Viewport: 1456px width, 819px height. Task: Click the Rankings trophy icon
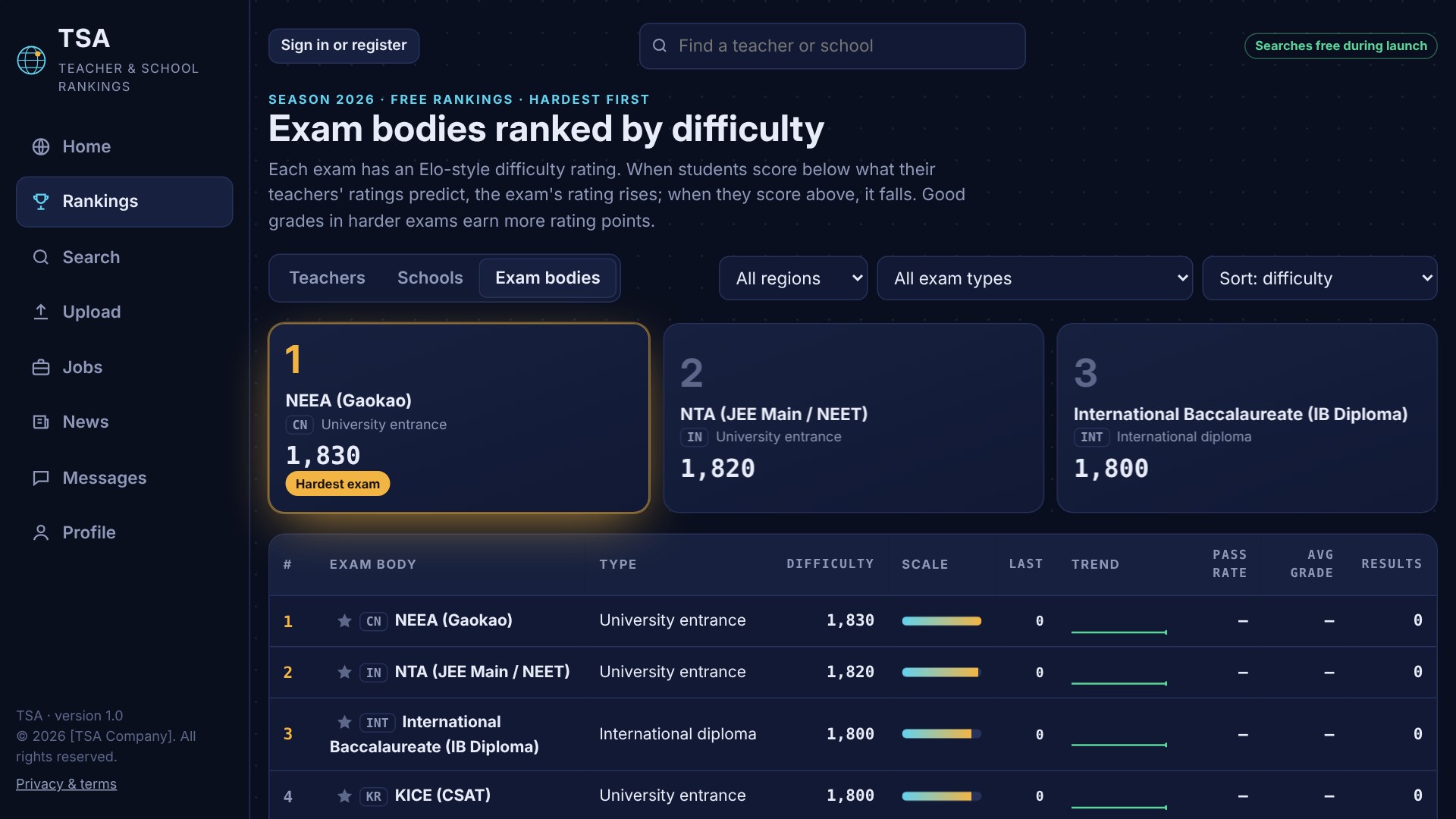41,201
